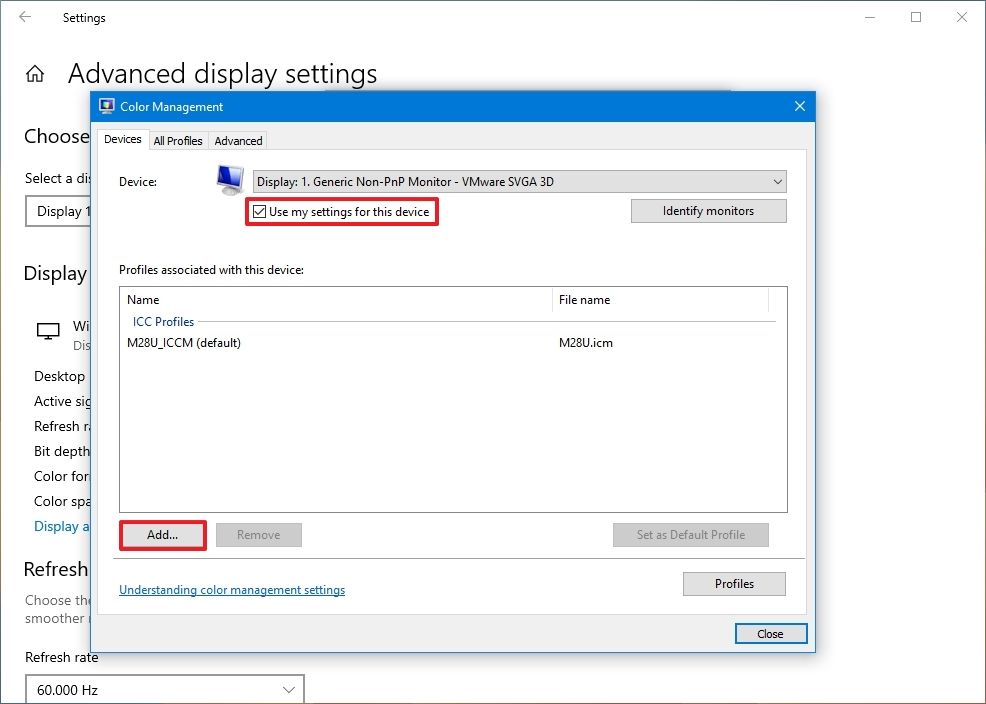Click the monitor icon beside the Device dropdown
The height and width of the screenshot is (704, 986).
(x=228, y=179)
